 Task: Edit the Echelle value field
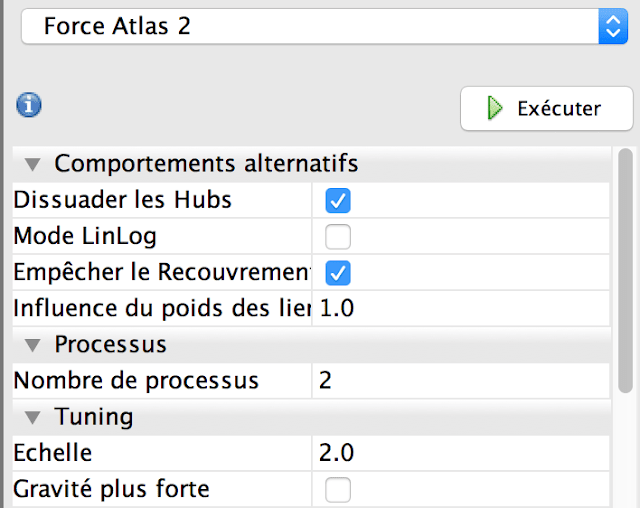[460, 453]
